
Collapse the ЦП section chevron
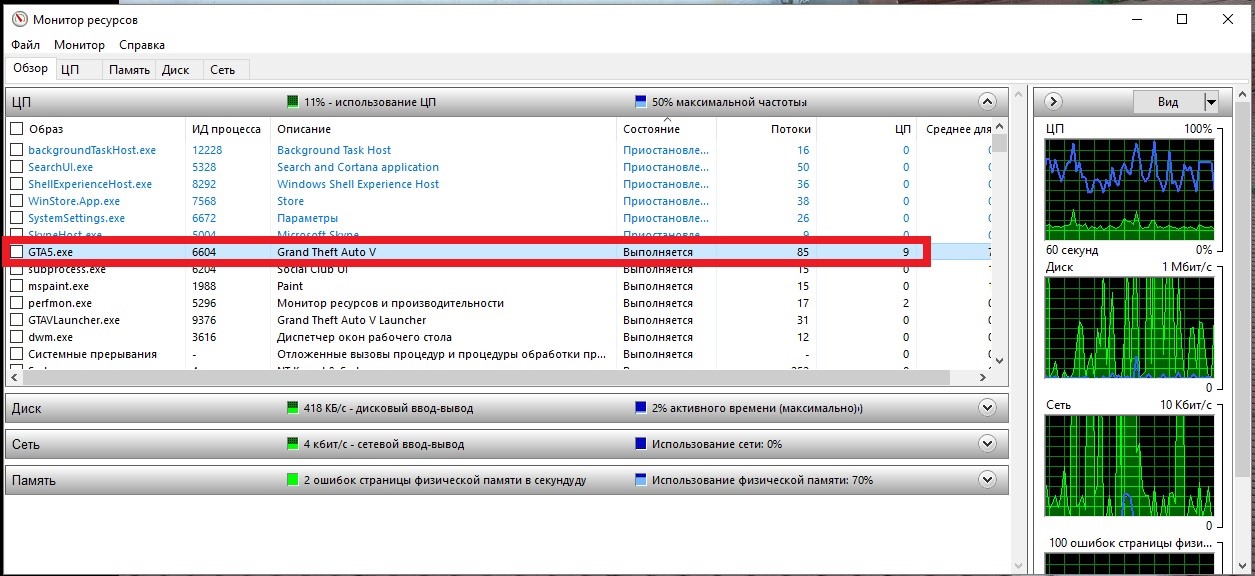pyautogui.click(x=988, y=102)
